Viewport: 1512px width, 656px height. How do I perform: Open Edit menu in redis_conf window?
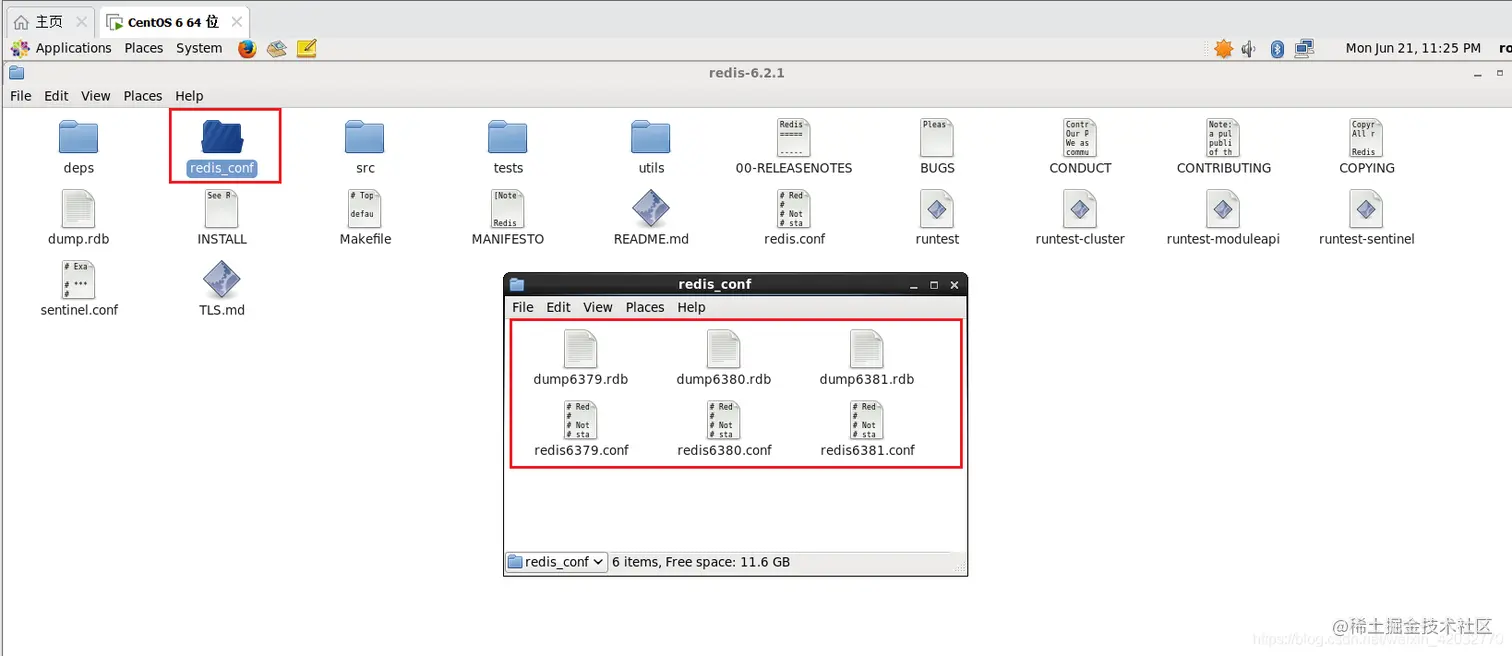click(x=559, y=307)
